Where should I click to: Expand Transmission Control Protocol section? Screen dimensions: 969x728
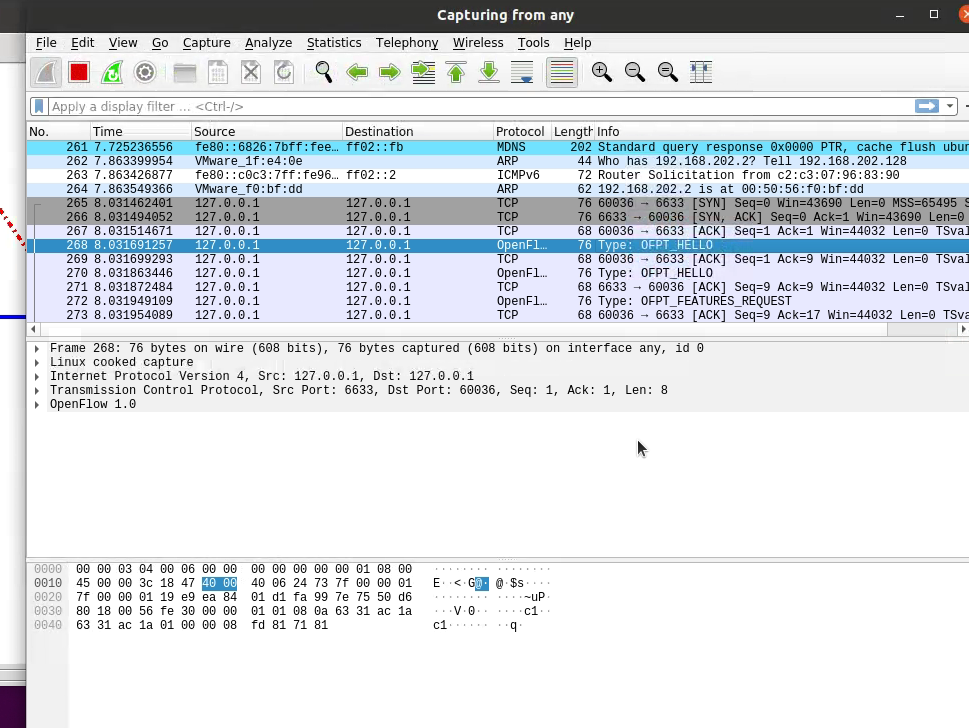tap(37, 391)
